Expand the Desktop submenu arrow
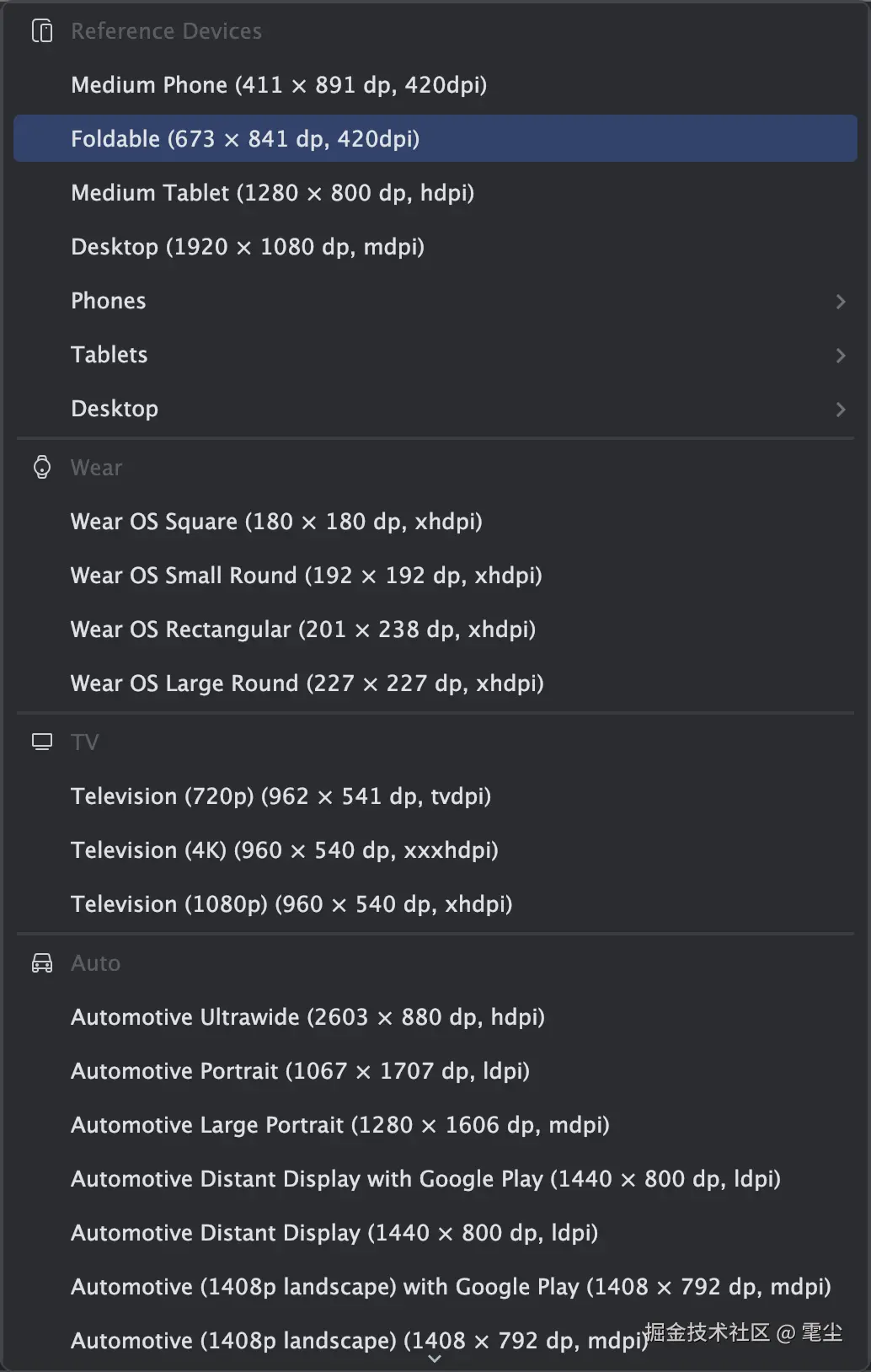The width and height of the screenshot is (871, 1372). pyautogui.click(x=840, y=409)
